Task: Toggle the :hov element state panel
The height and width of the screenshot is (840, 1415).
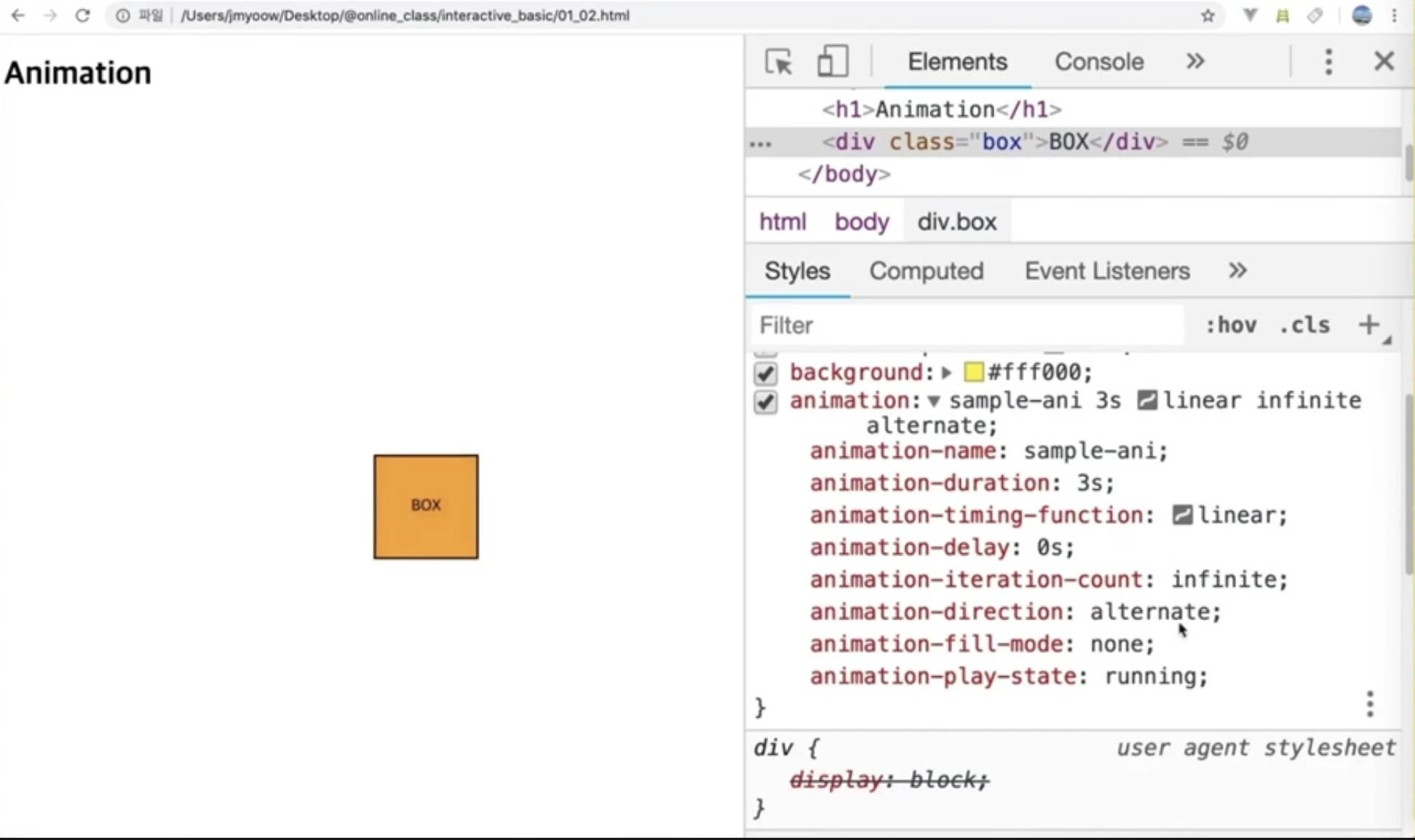Action: [1231, 325]
